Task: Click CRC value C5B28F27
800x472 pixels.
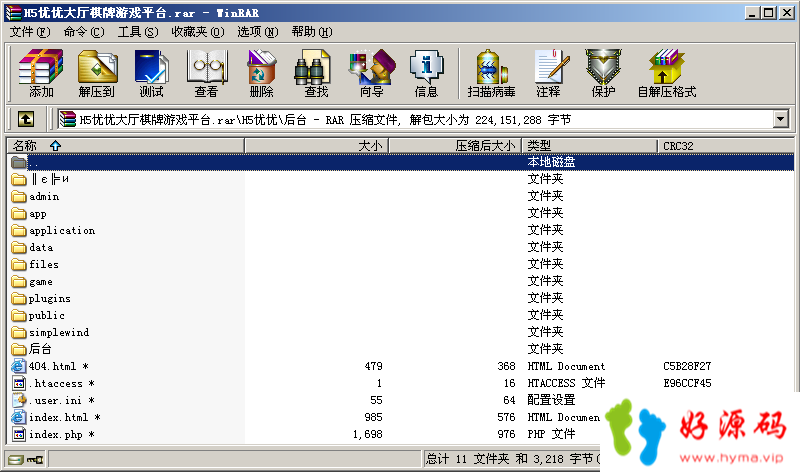Action: click(687, 366)
